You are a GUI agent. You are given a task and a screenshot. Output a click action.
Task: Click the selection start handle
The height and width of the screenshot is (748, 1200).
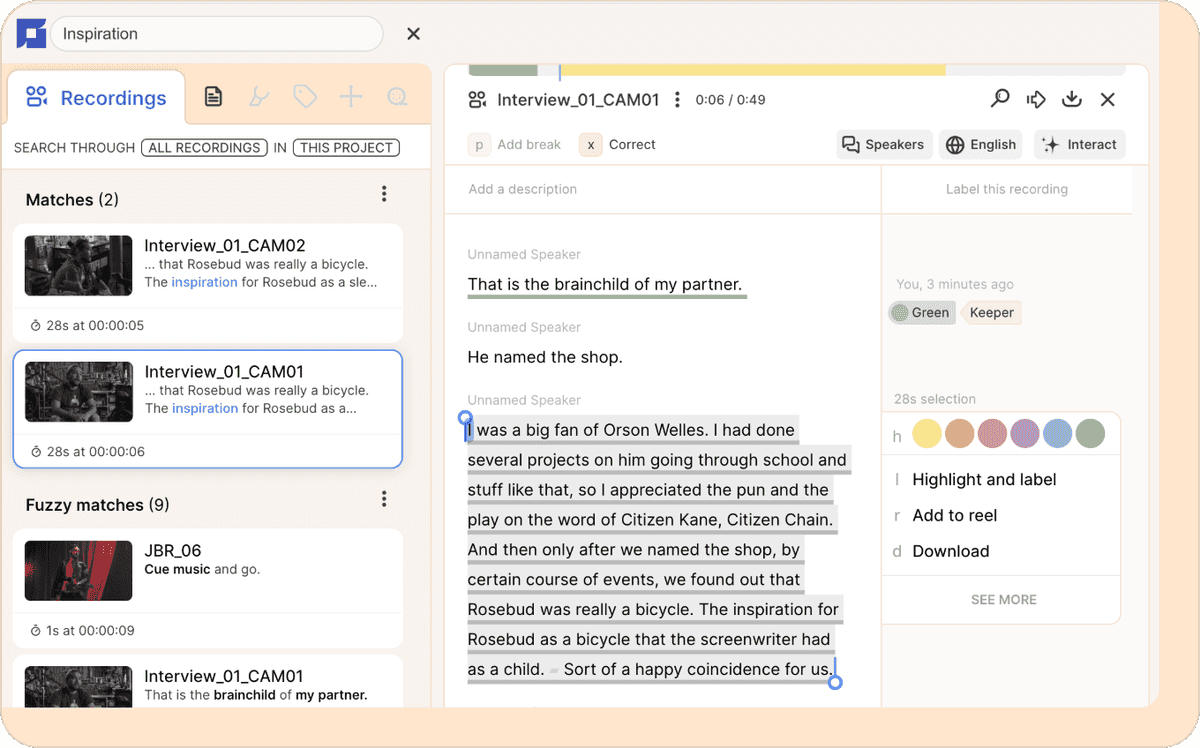coord(465,419)
